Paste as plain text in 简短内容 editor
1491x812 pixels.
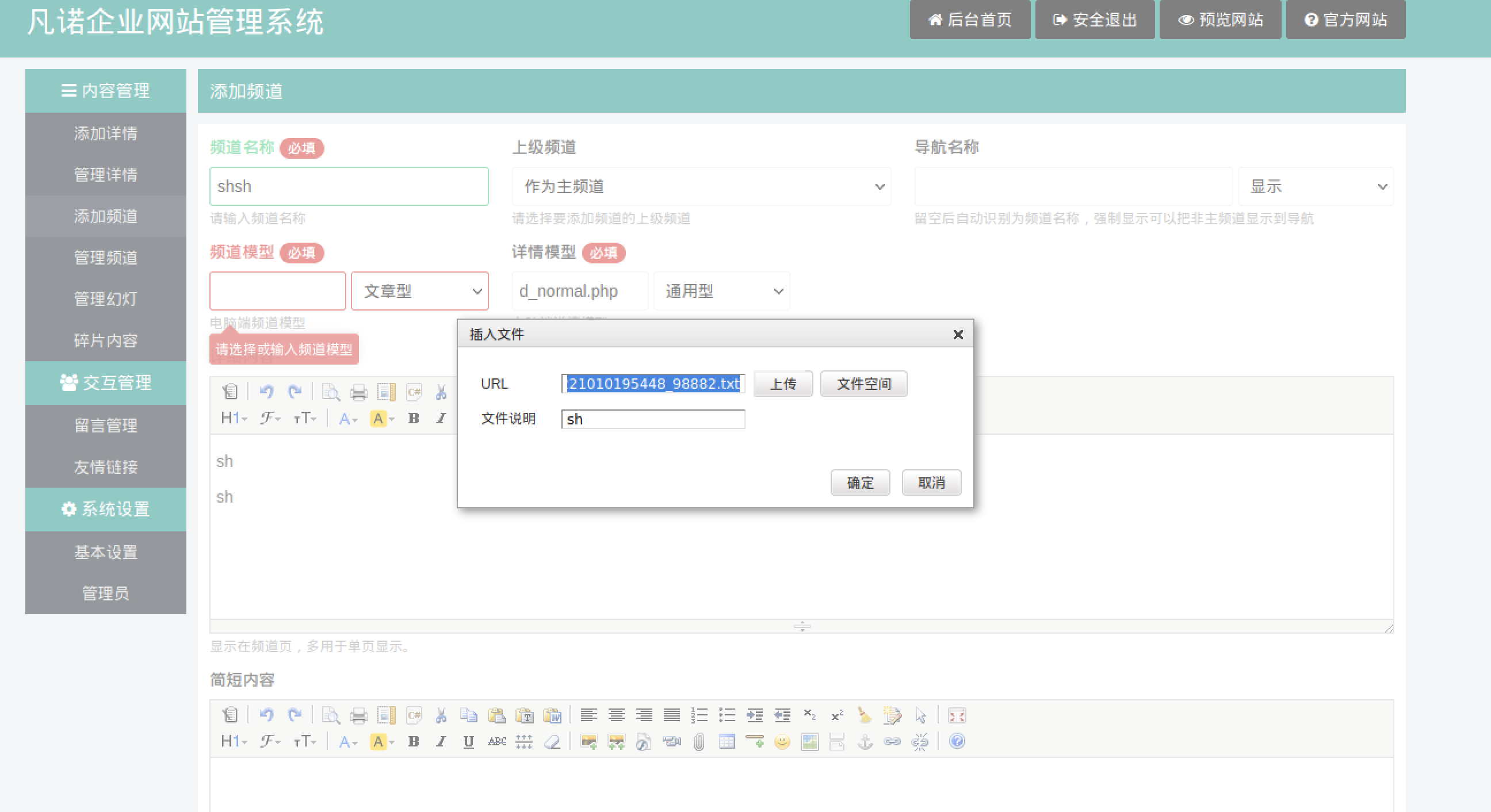point(525,715)
